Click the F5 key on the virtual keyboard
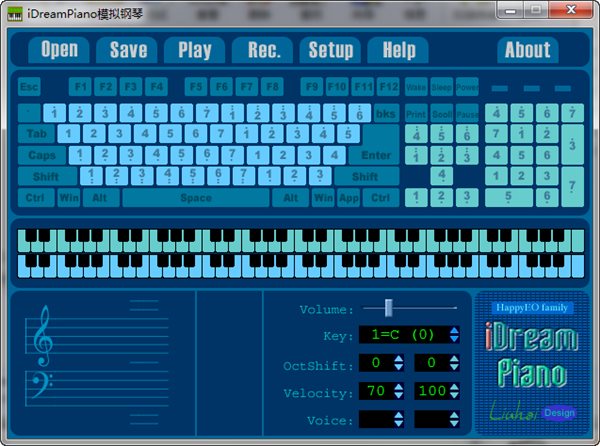The image size is (600, 446). click(196, 87)
